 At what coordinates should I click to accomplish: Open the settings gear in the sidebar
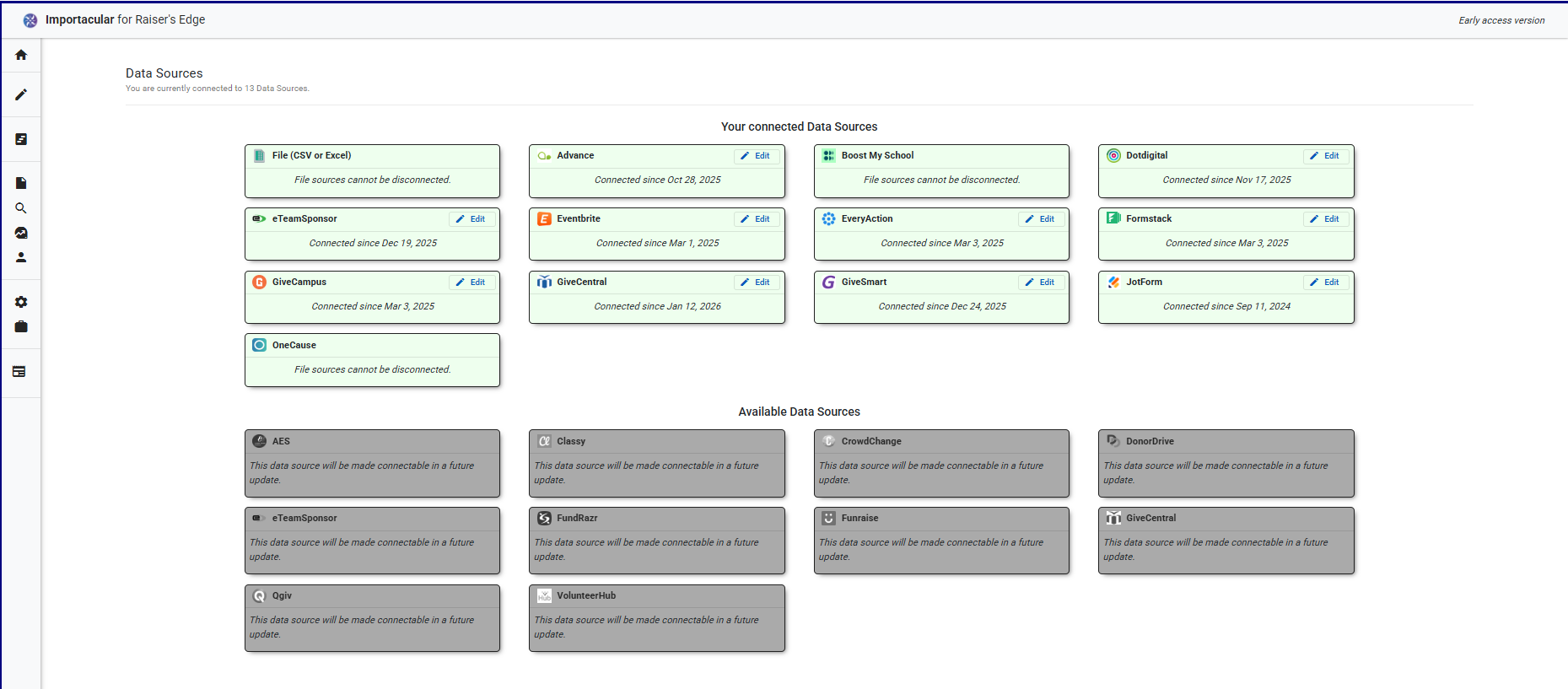21,302
